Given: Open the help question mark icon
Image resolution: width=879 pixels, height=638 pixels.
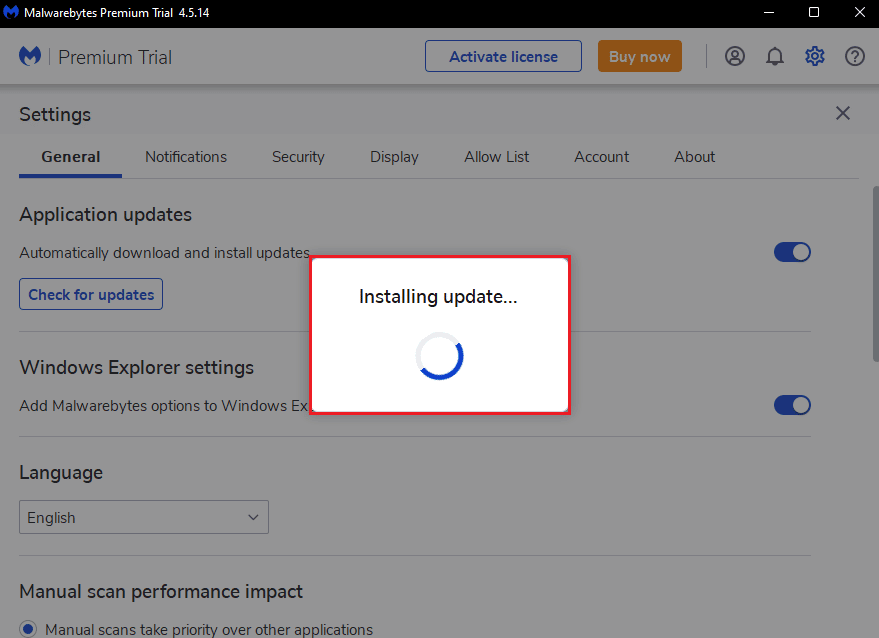Looking at the screenshot, I should click(x=854, y=56).
